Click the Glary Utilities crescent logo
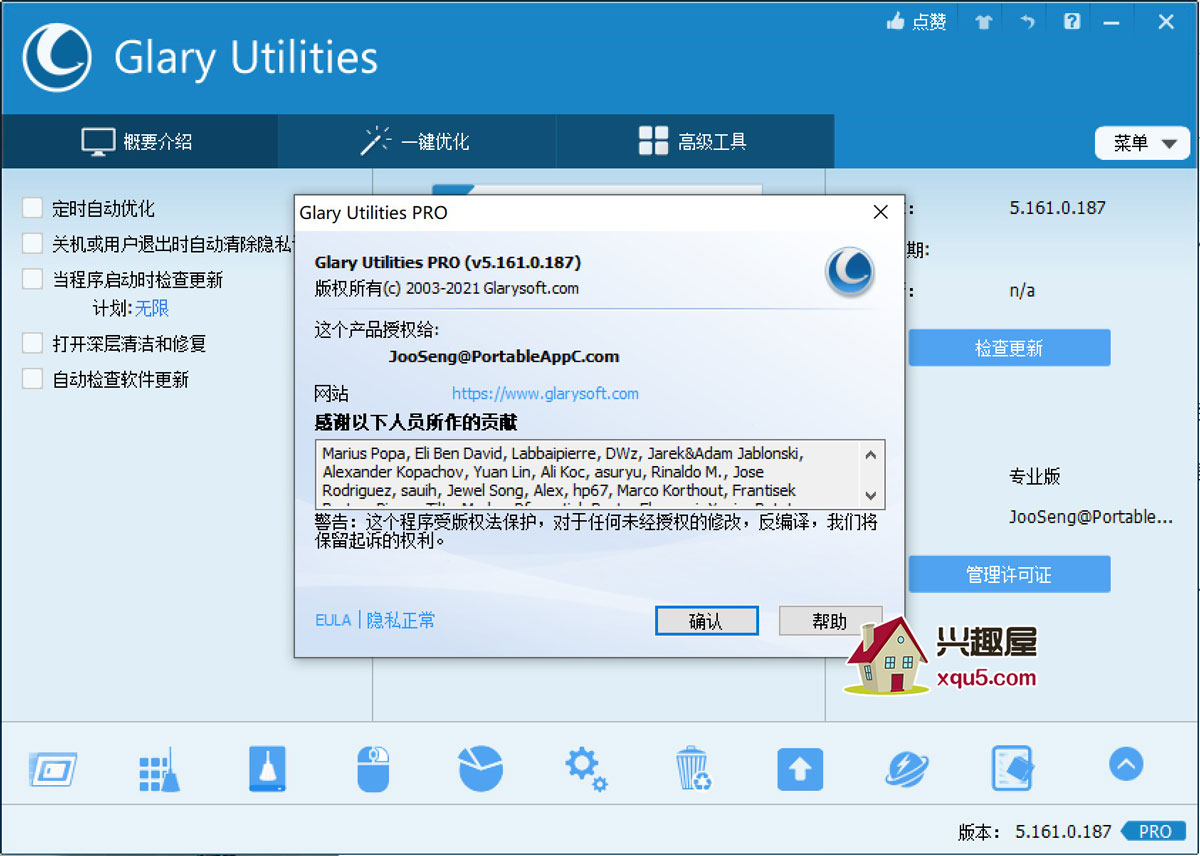 coord(57,57)
